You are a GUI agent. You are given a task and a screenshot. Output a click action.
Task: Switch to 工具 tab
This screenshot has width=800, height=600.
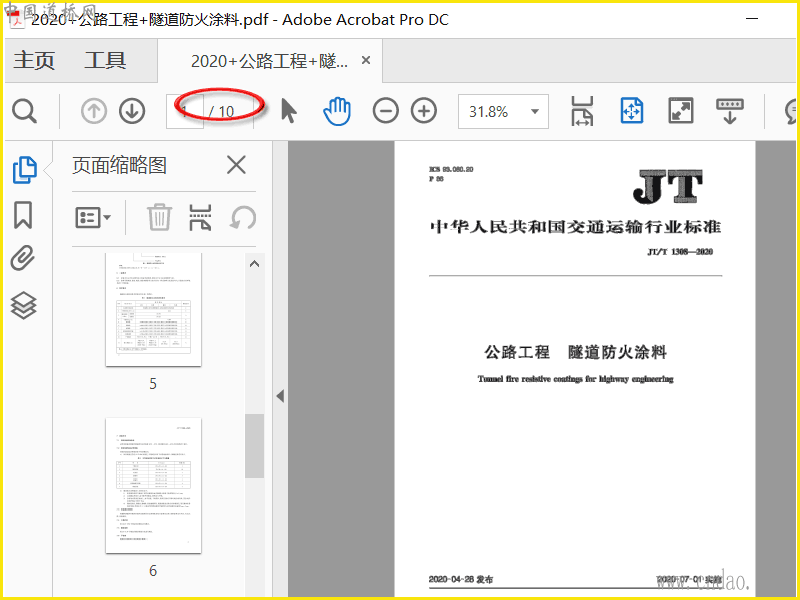[x=105, y=60]
